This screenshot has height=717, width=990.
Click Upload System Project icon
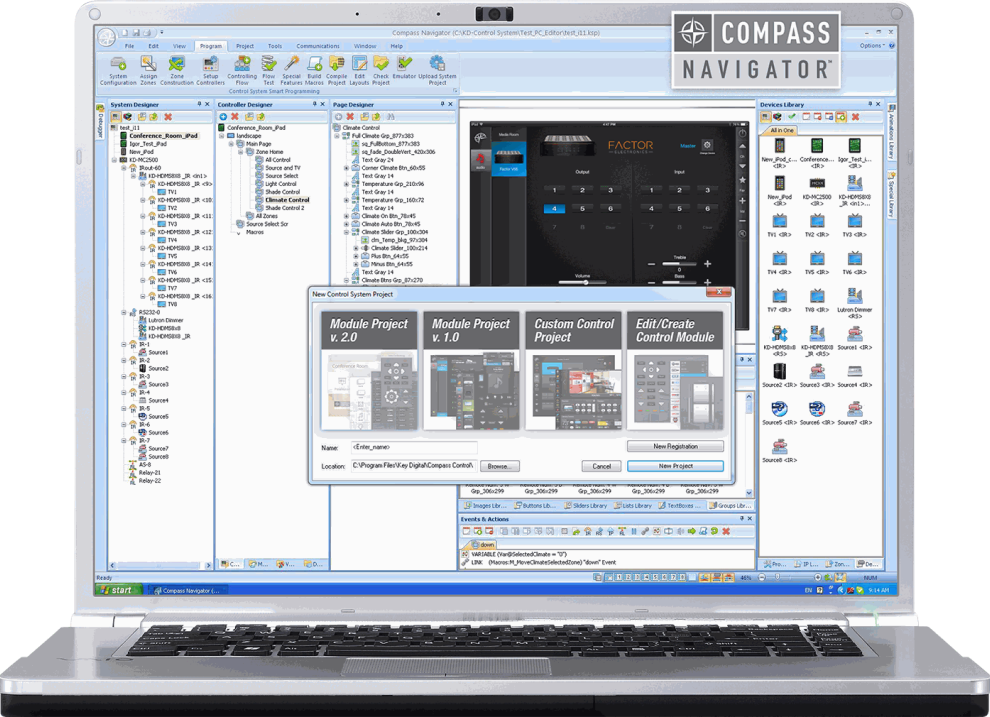437,66
